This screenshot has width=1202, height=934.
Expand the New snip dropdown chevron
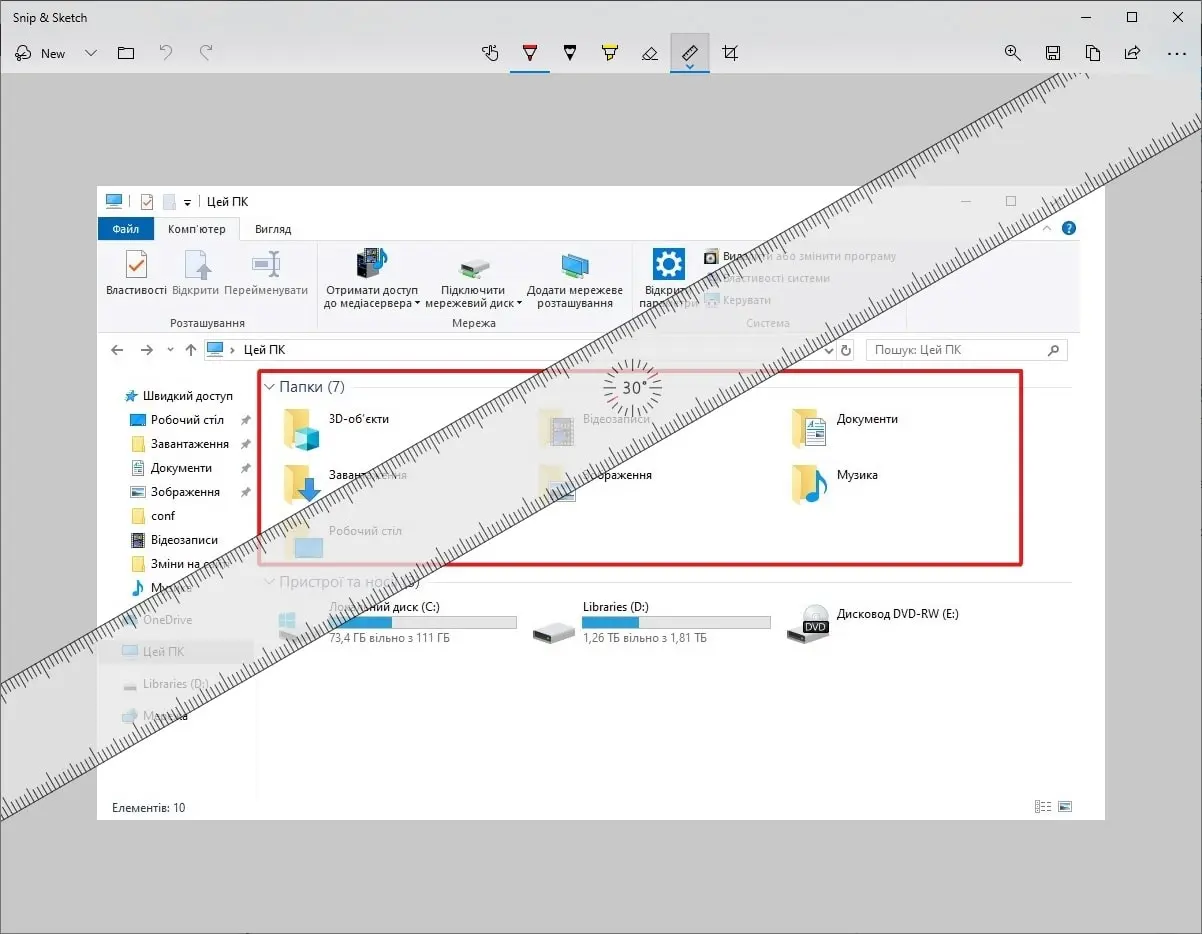tap(91, 53)
